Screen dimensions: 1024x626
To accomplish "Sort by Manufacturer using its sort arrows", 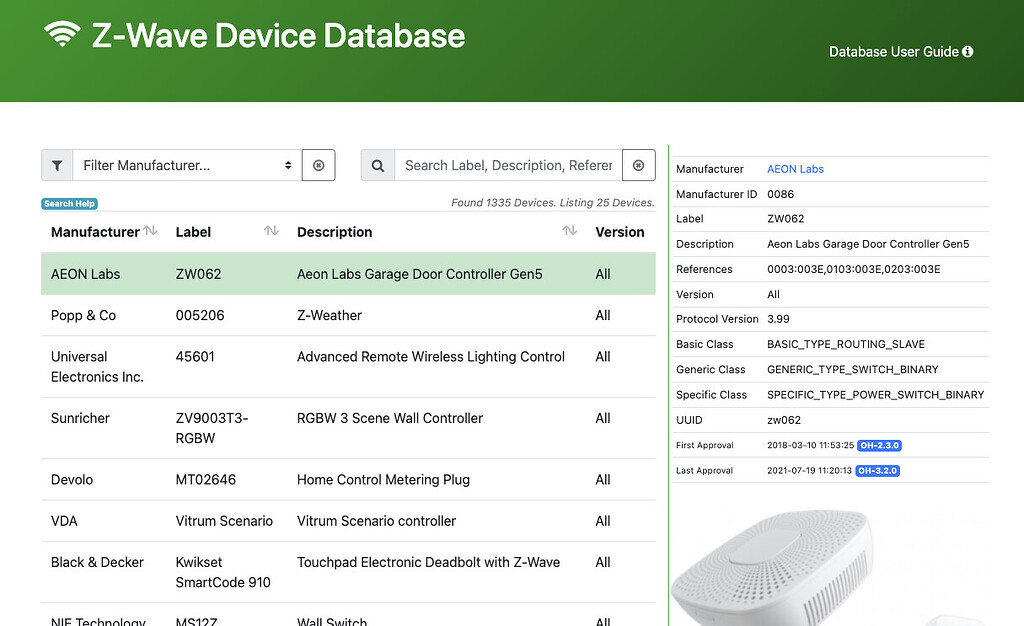I will tap(150, 231).
